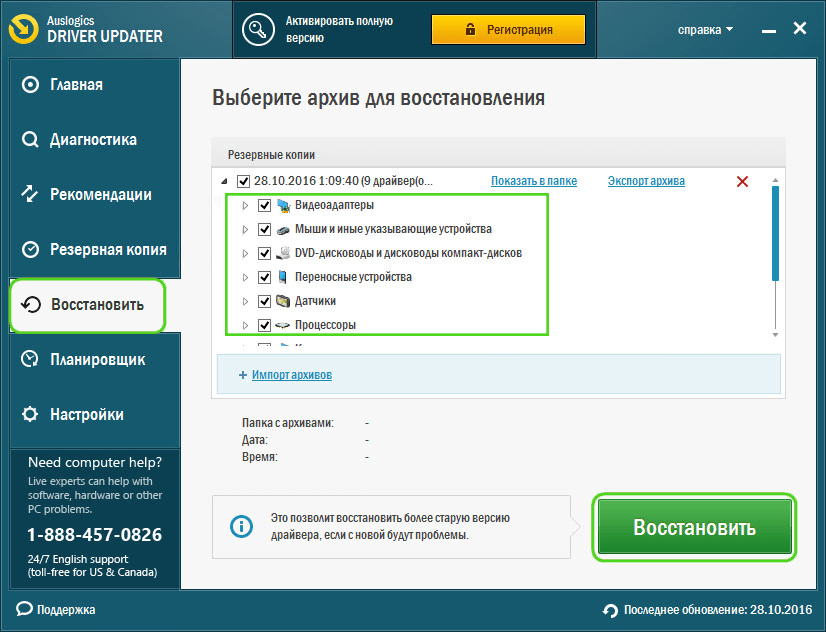This screenshot has height=632, width=826.
Task: Click the Видеоадаптеры device icon
Action: click(283, 205)
